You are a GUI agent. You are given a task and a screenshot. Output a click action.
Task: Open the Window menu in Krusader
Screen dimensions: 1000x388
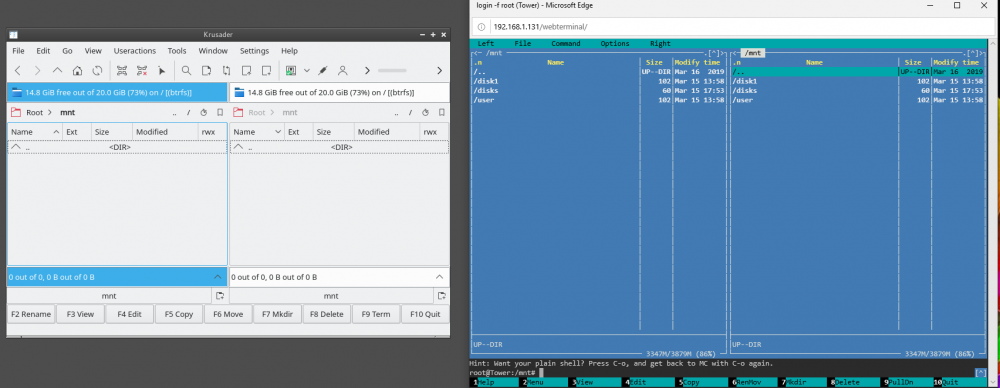click(213, 51)
